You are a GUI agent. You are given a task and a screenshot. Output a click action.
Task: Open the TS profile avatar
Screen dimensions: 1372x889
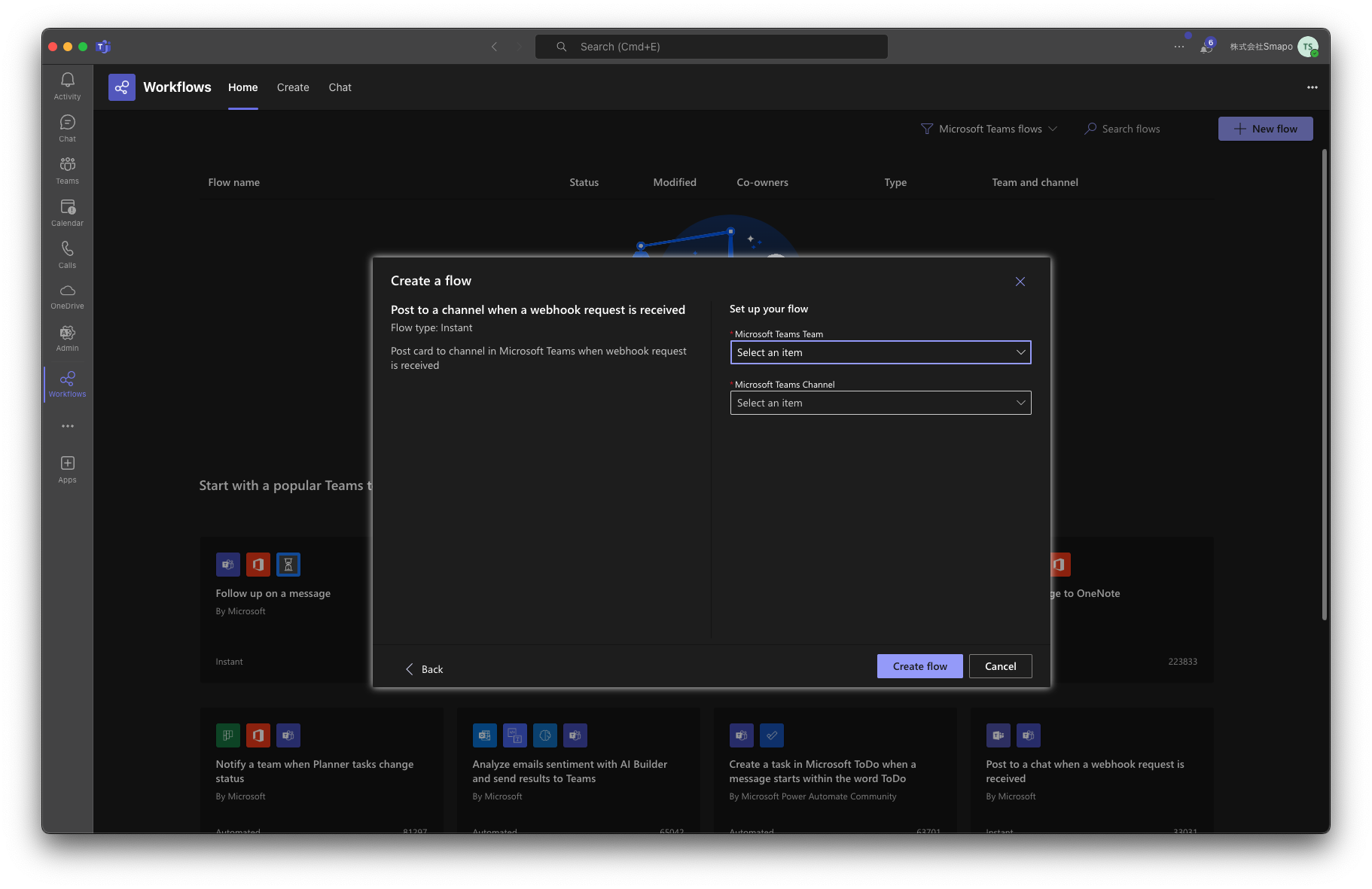coord(1308,47)
